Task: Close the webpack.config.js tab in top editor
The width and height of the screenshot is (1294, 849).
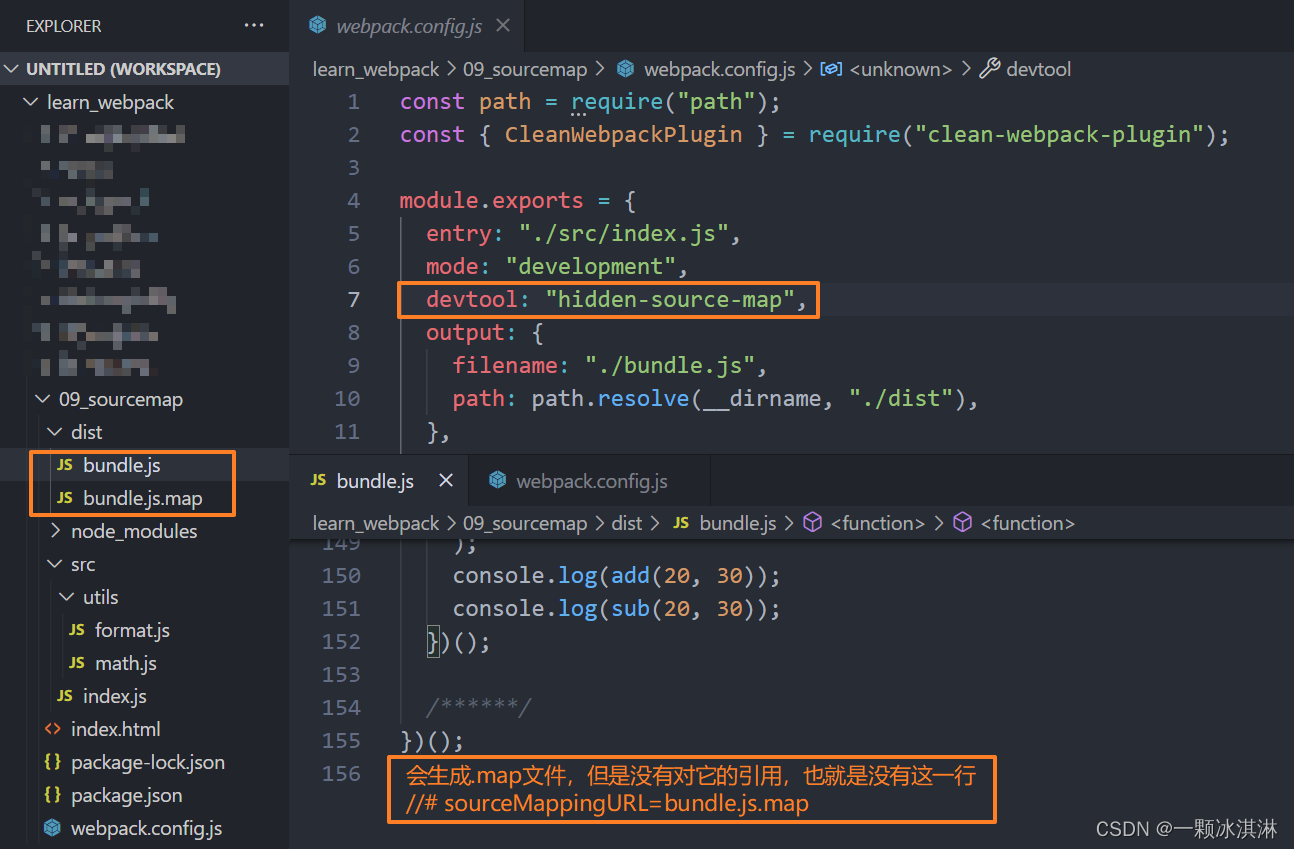Action: point(503,26)
